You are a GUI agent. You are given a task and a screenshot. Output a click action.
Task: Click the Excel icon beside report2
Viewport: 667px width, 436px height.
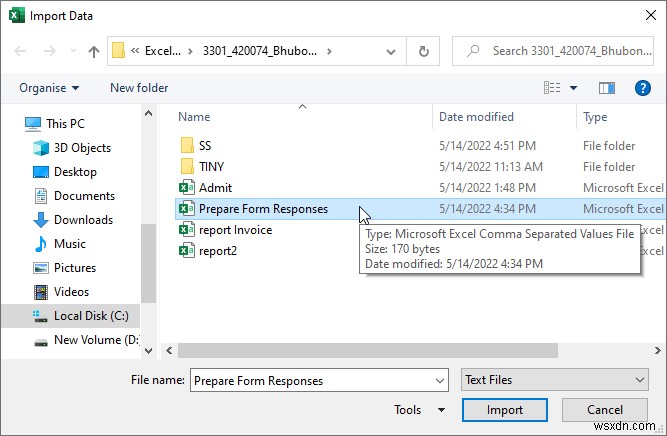(x=187, y=251)
